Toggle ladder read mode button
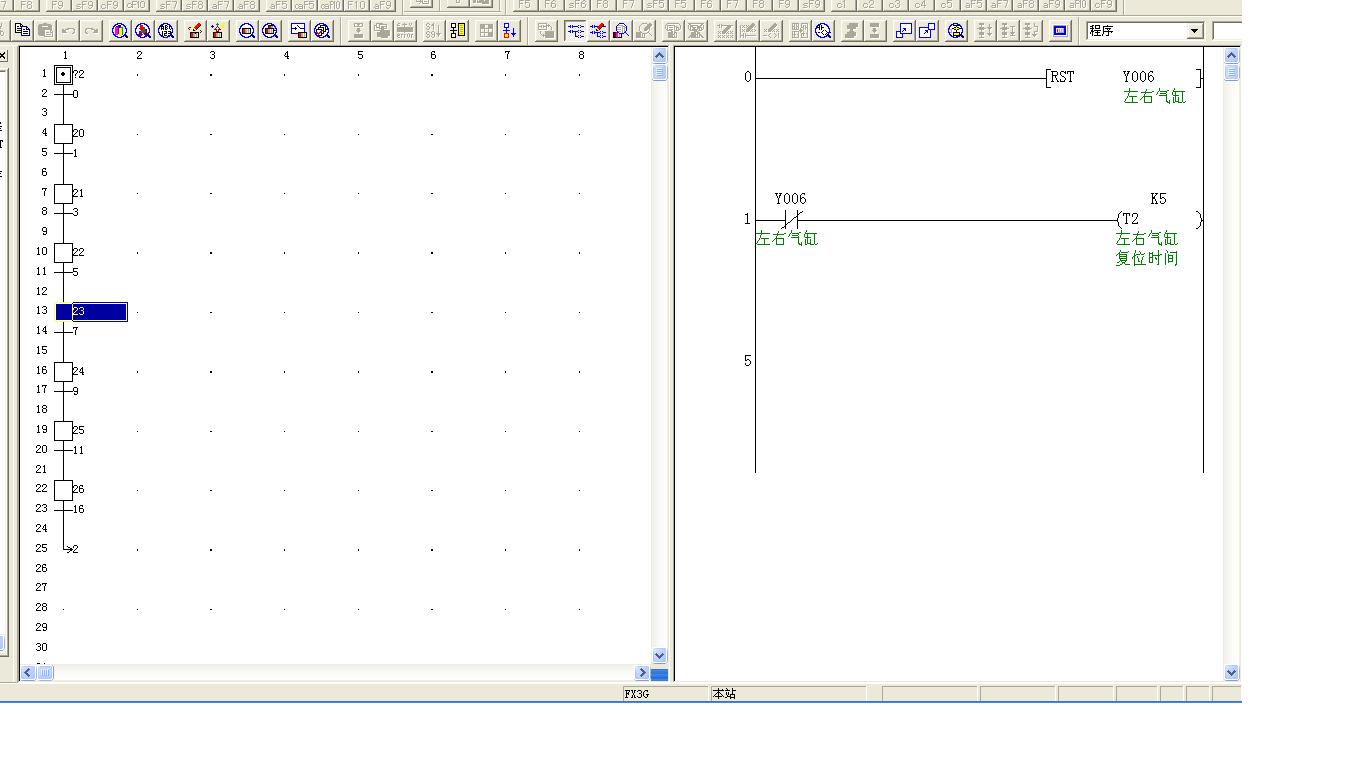1366x768 pixels. tap(575, 31)
